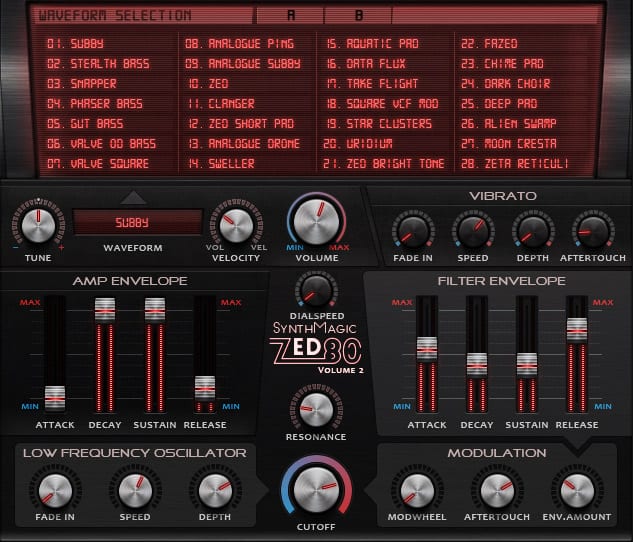Click the Cutoff knob
This screenshot has height=542, width=633.
click(316, 490)
